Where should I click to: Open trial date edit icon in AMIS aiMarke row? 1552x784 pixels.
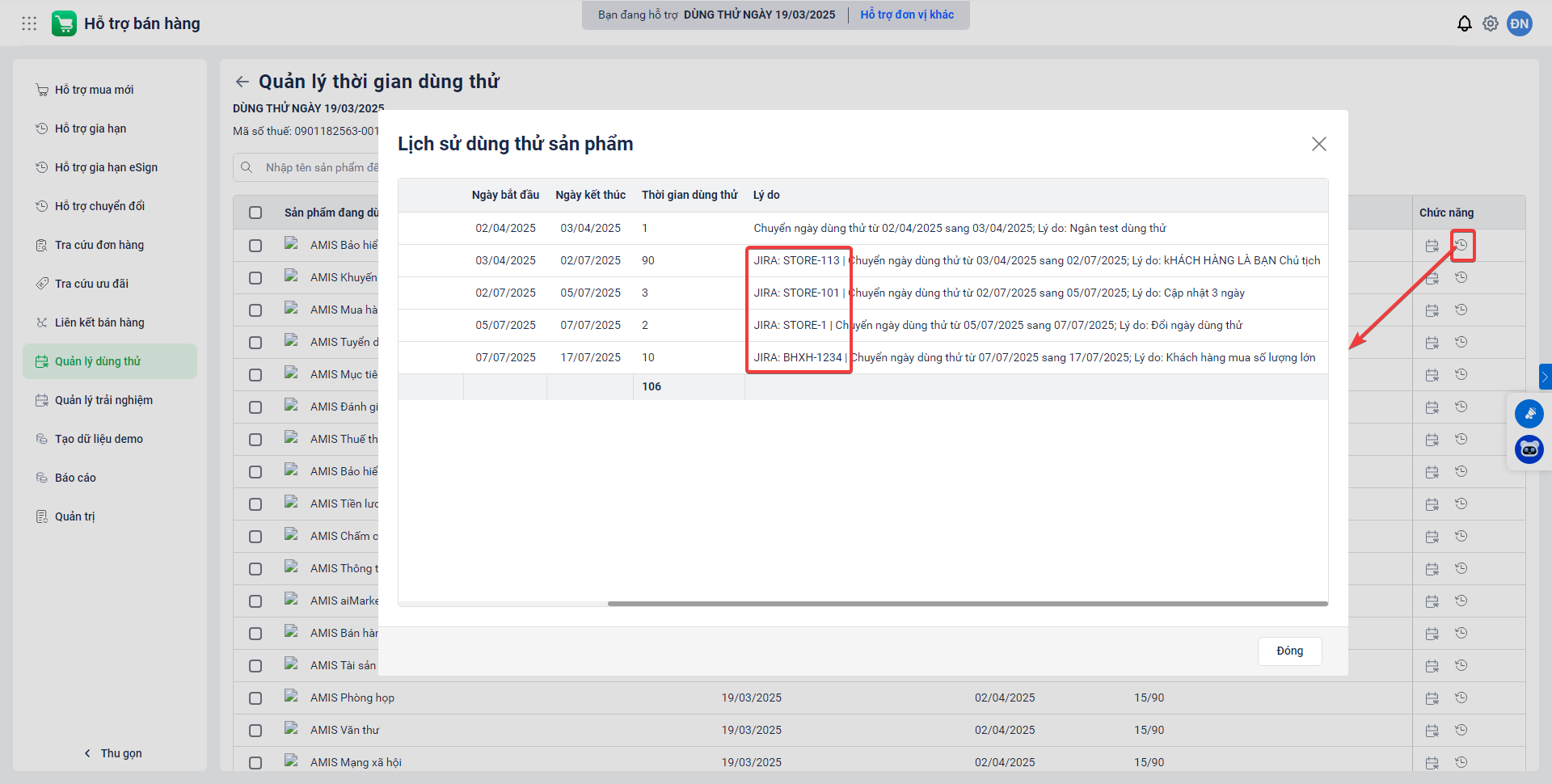click(x=1432, y=601)
